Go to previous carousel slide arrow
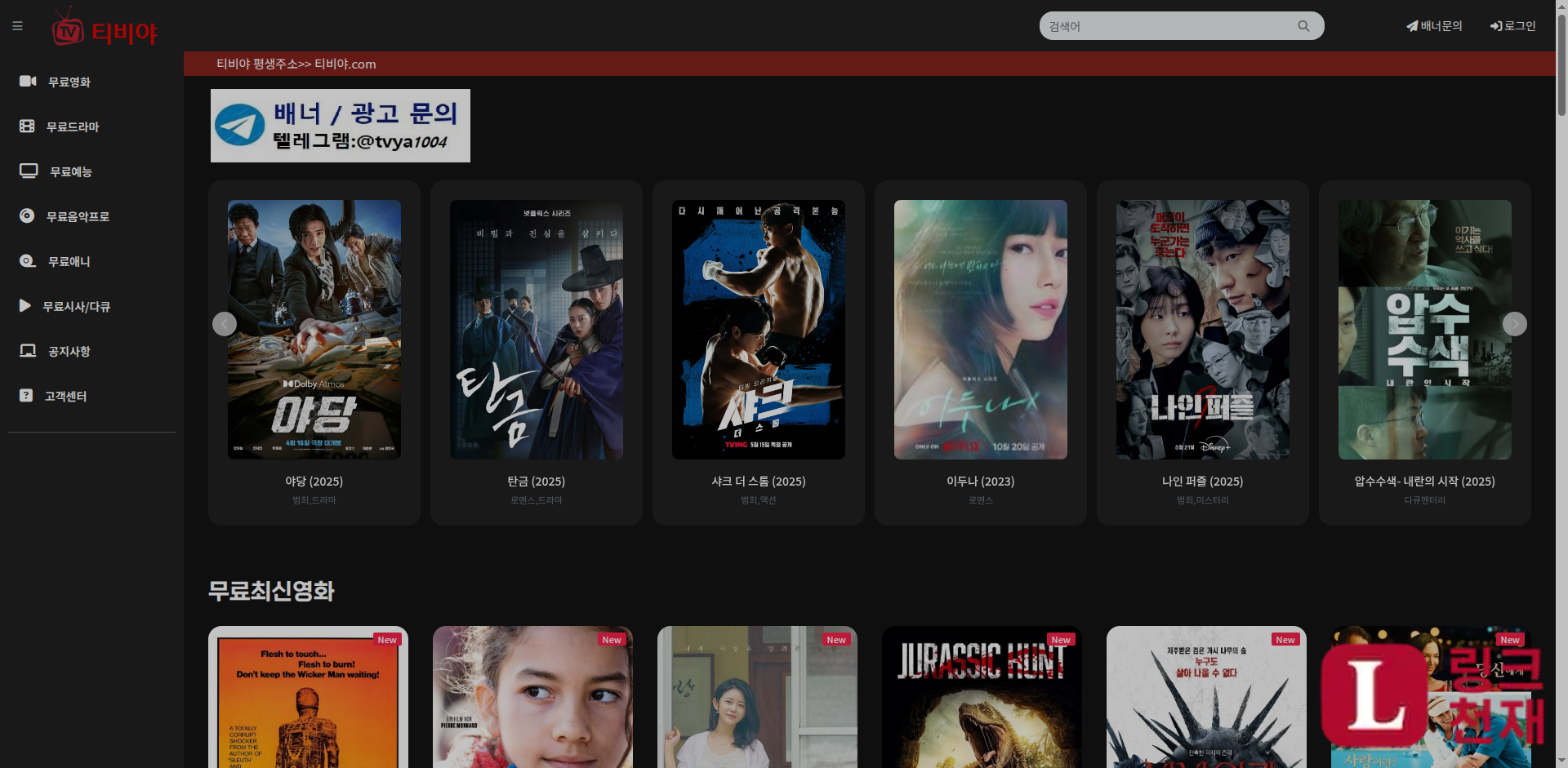Image resolution: width=1568 pixels, height=768 pixels. pos(225,324)
